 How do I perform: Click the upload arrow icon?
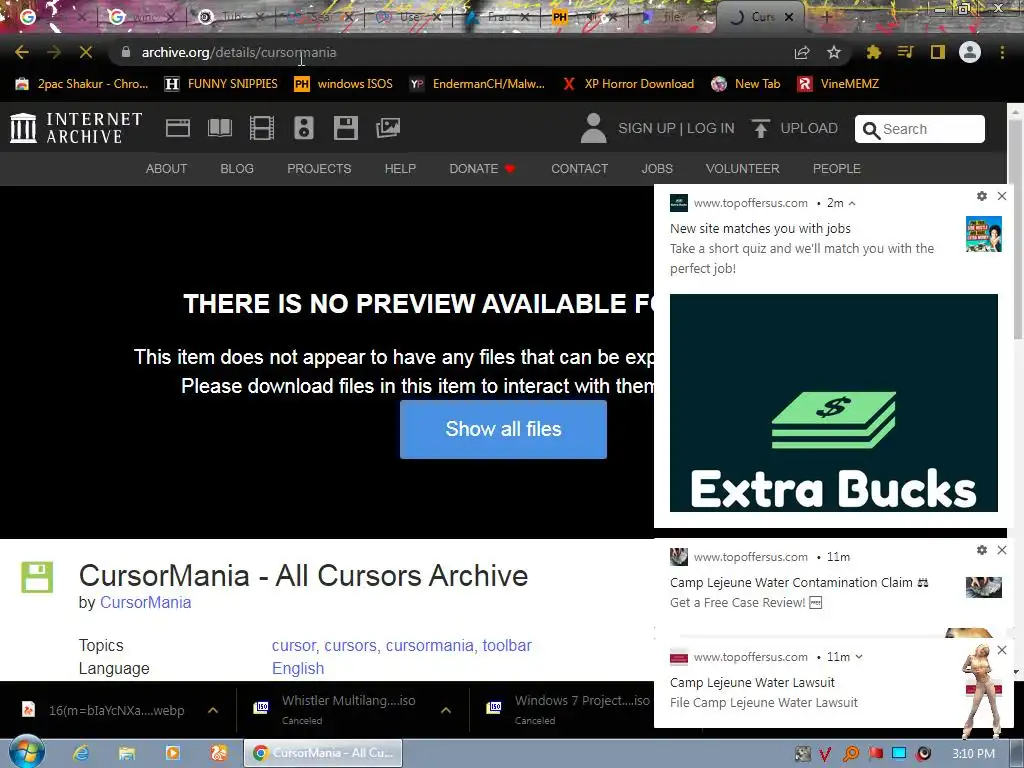click(760, 129)
